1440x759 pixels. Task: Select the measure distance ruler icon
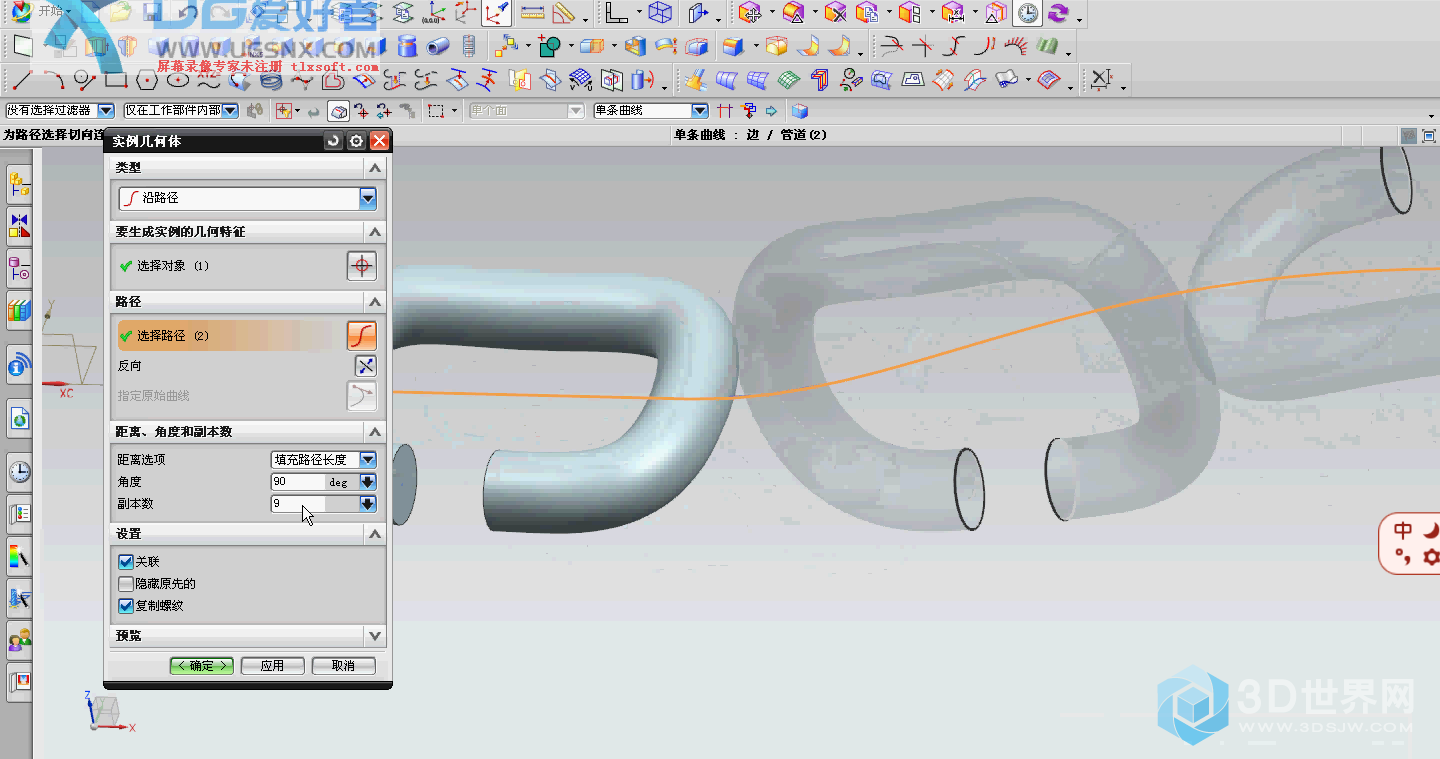tap(532, 13)
